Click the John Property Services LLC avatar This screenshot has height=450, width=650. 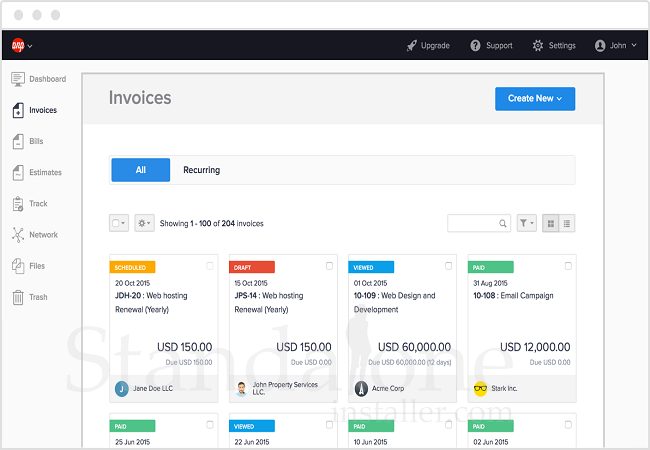coord(241,389)
